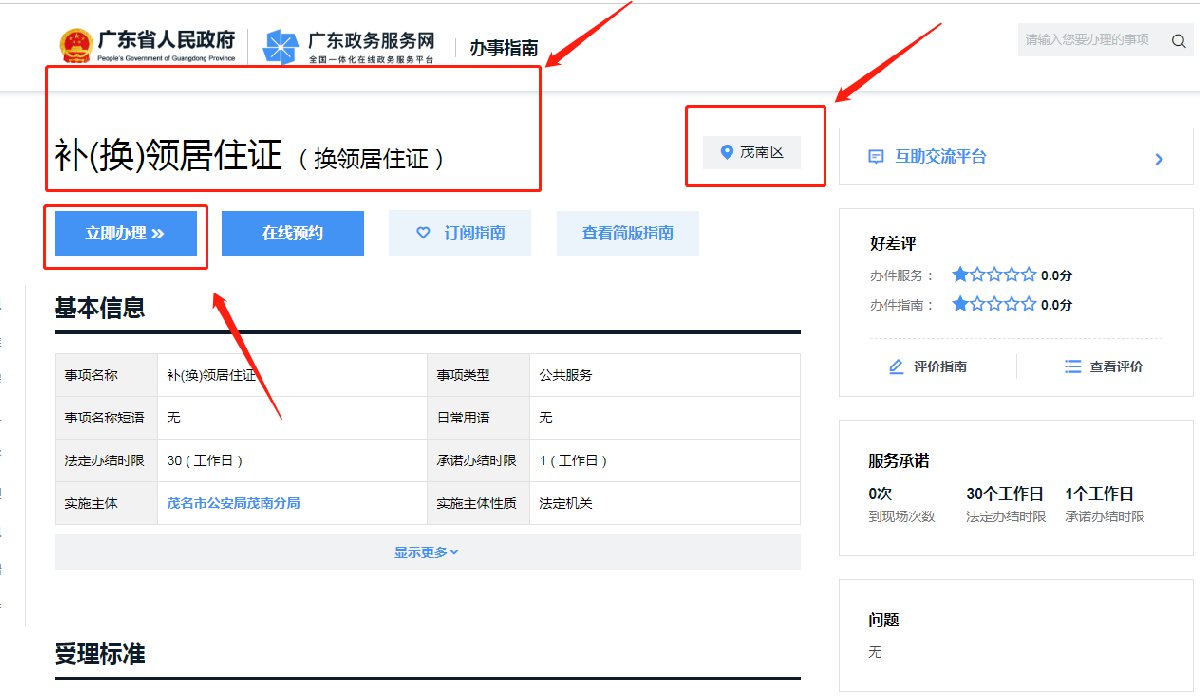
Task: Open the 查看简版指南 button
Action: tap(627, 233)
